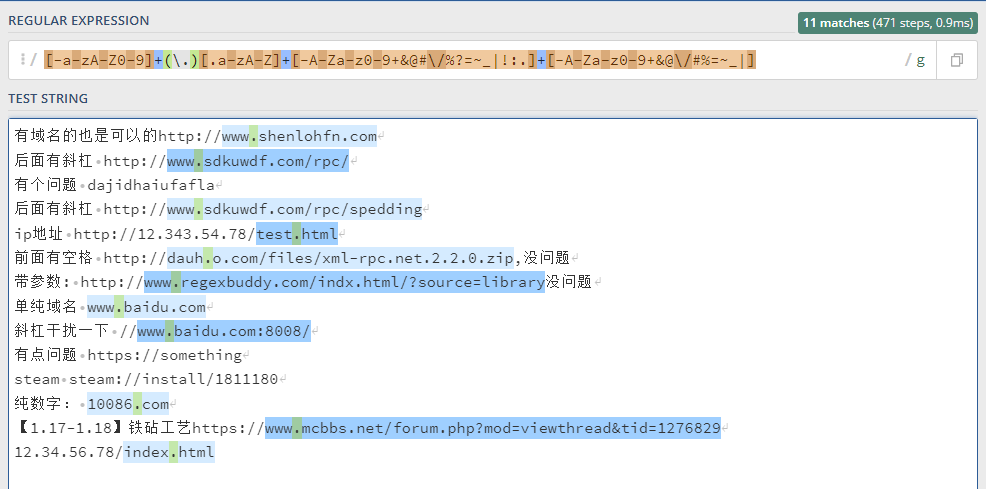Click the www.shenlohfn.com match in first line
986x489 pixels.
click(299, 136)
